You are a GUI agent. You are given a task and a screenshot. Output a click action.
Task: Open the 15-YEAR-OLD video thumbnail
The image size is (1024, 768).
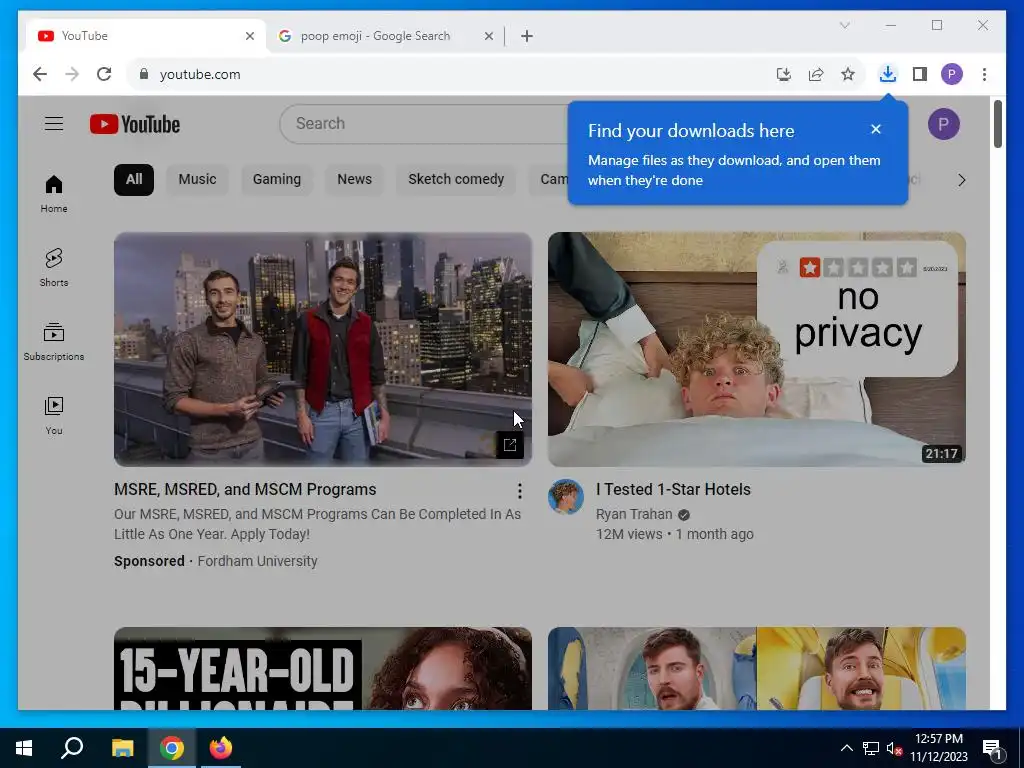(323, 668)
